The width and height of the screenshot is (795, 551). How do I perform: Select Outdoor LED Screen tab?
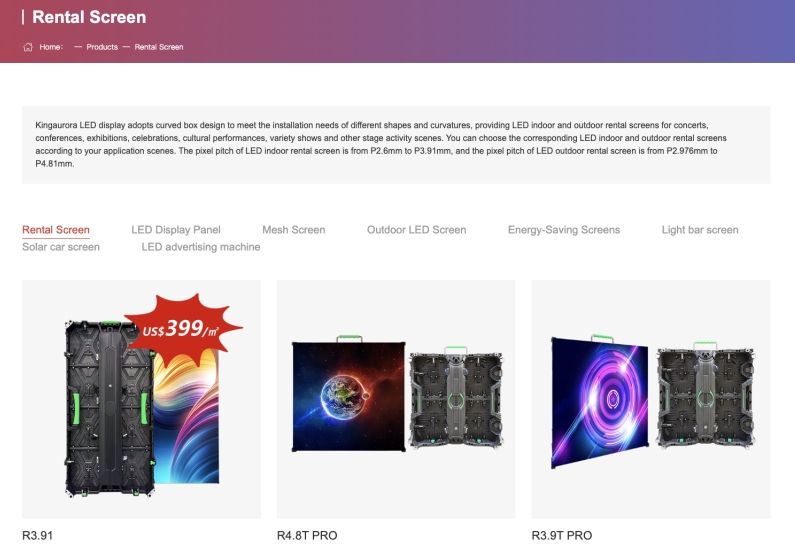416,230
